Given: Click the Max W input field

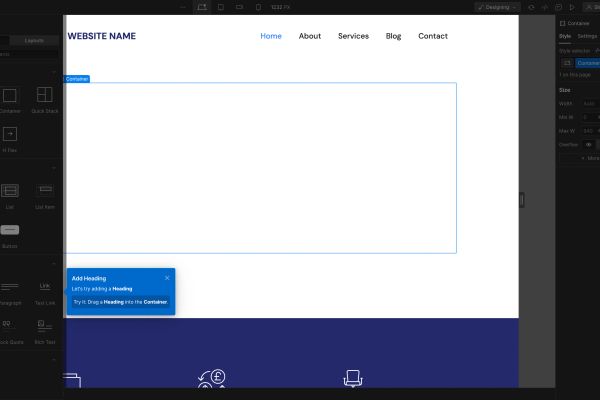Looking at the screenshot, I should tap(591, 131).
